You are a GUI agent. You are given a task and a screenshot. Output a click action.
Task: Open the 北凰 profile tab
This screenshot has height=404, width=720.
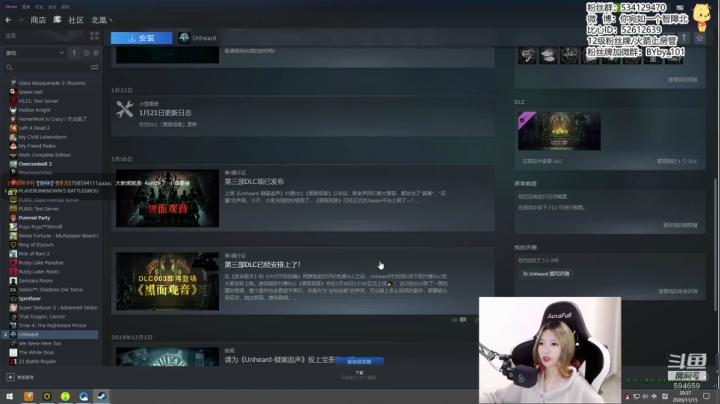coord(101,20)
